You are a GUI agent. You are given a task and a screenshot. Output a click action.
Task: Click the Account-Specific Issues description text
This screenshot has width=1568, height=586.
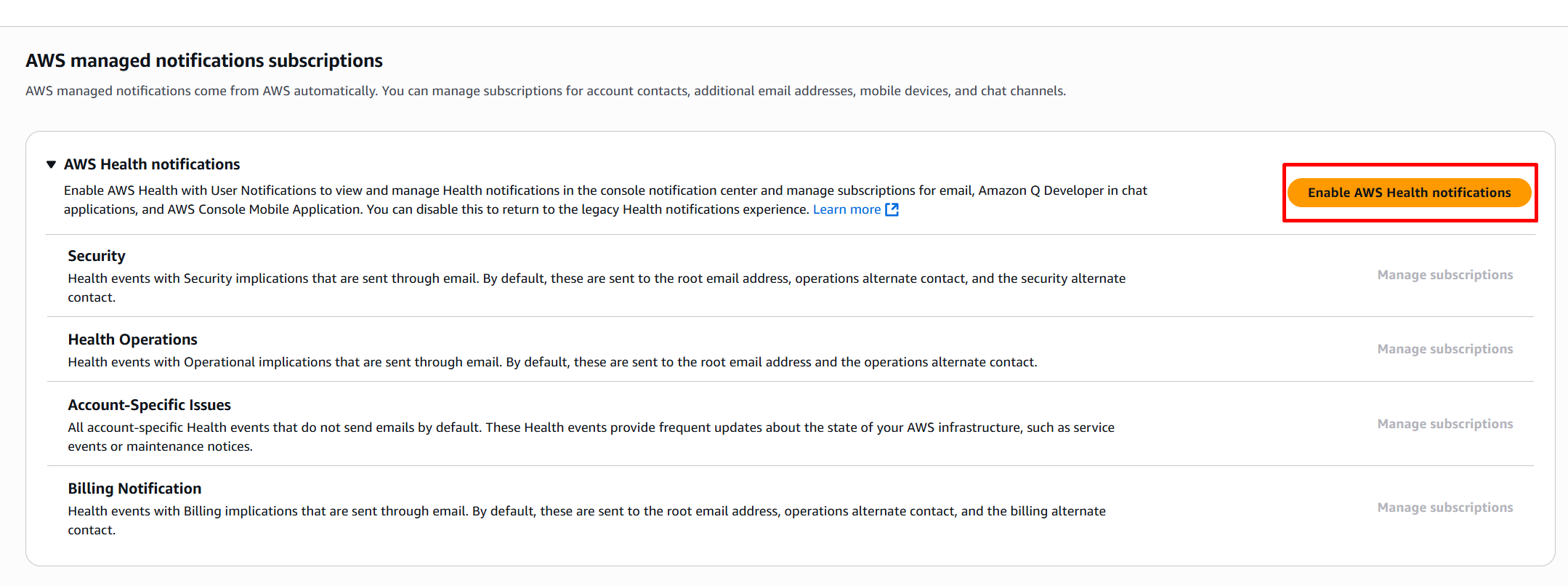(x=590, y=428)
